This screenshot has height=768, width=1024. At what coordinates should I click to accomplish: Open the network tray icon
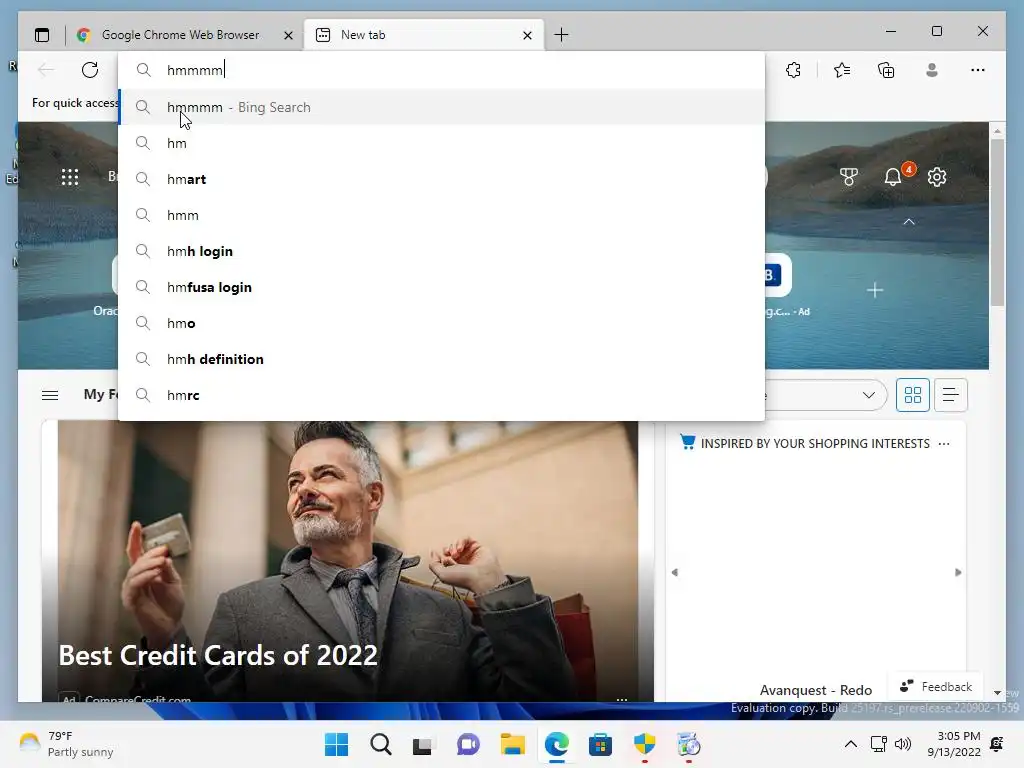tap(878, 744)
